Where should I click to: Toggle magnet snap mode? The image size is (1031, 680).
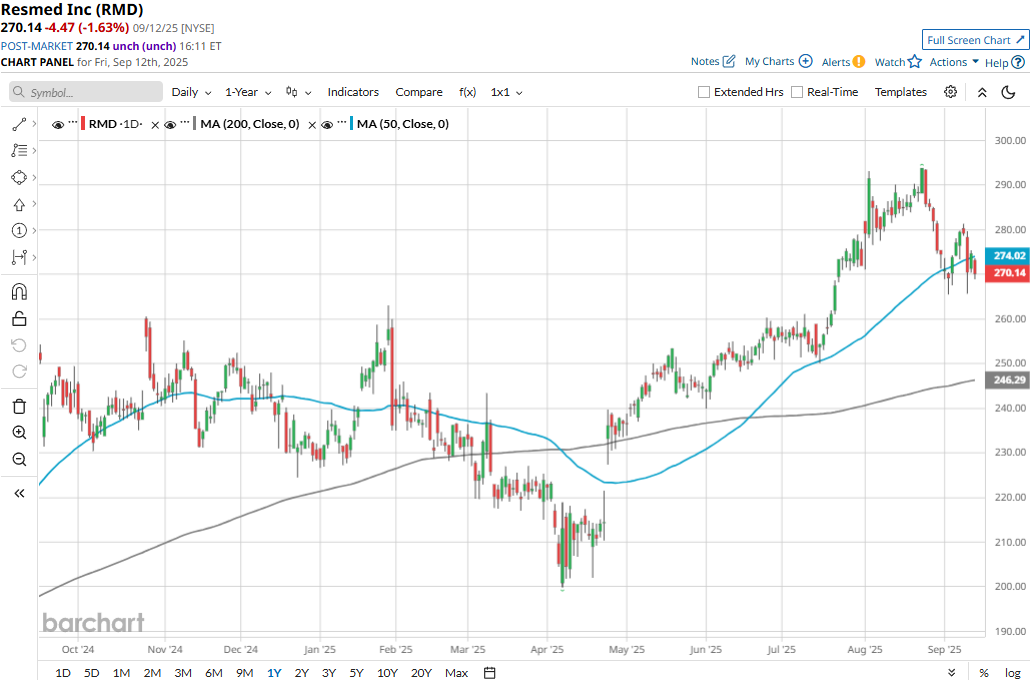click(19, 291)
